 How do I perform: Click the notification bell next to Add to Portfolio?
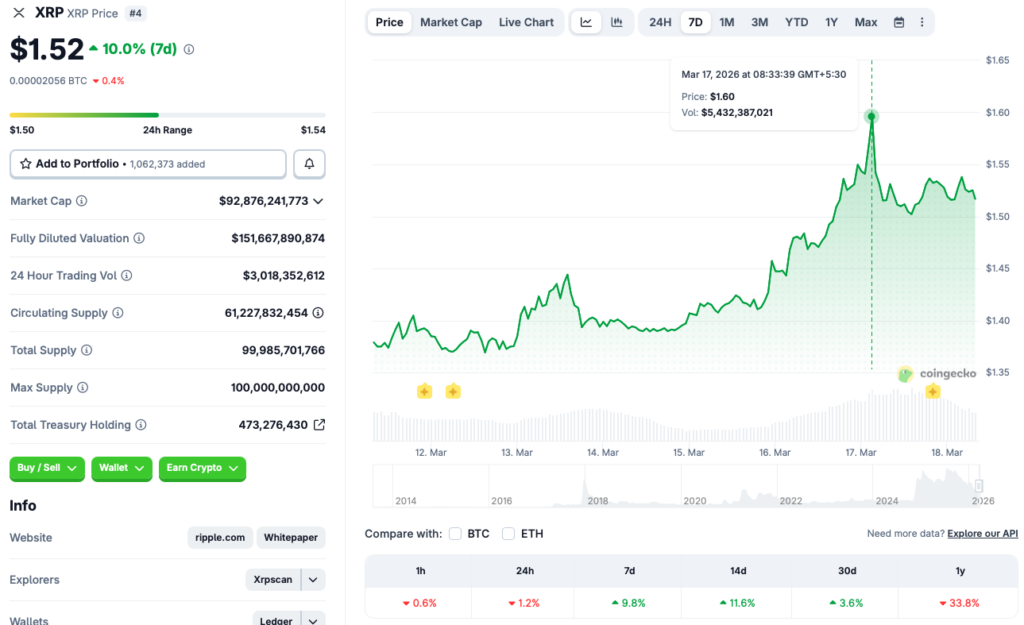pyautogui.click(x=308, y=163)
